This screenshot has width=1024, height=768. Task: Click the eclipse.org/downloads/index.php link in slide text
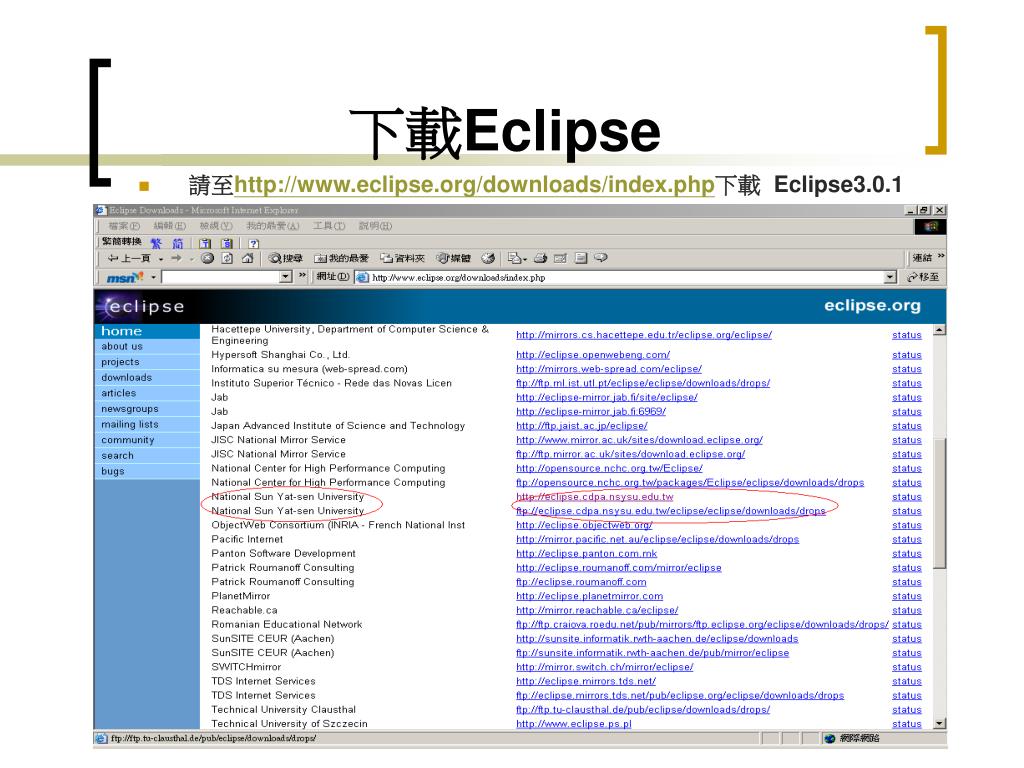pyautogui.click(x=474, y=185)
